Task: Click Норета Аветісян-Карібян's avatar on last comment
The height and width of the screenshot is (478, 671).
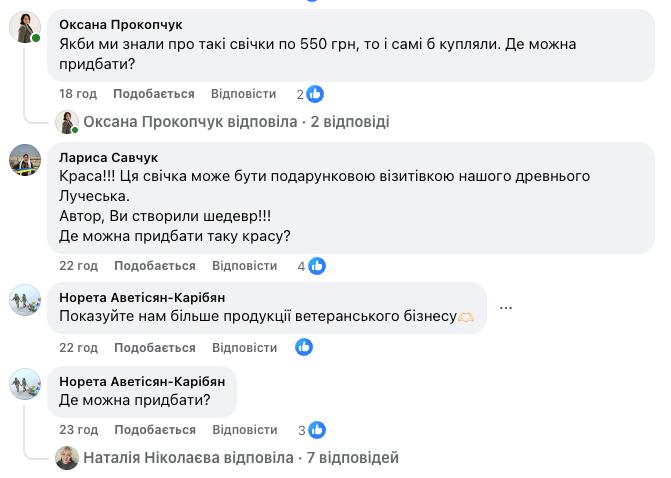Action: [x=25, y=384]
